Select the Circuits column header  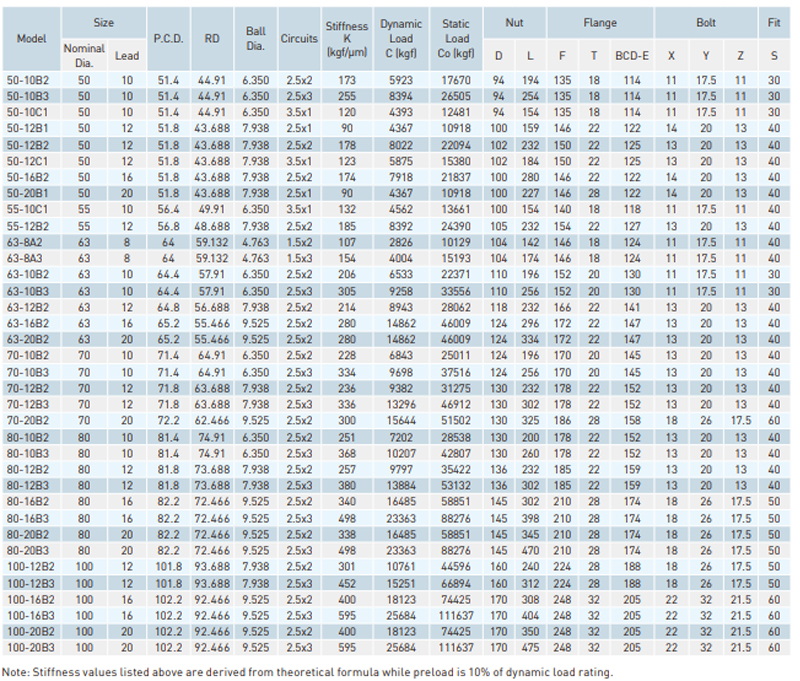click(x=299, y=38)
